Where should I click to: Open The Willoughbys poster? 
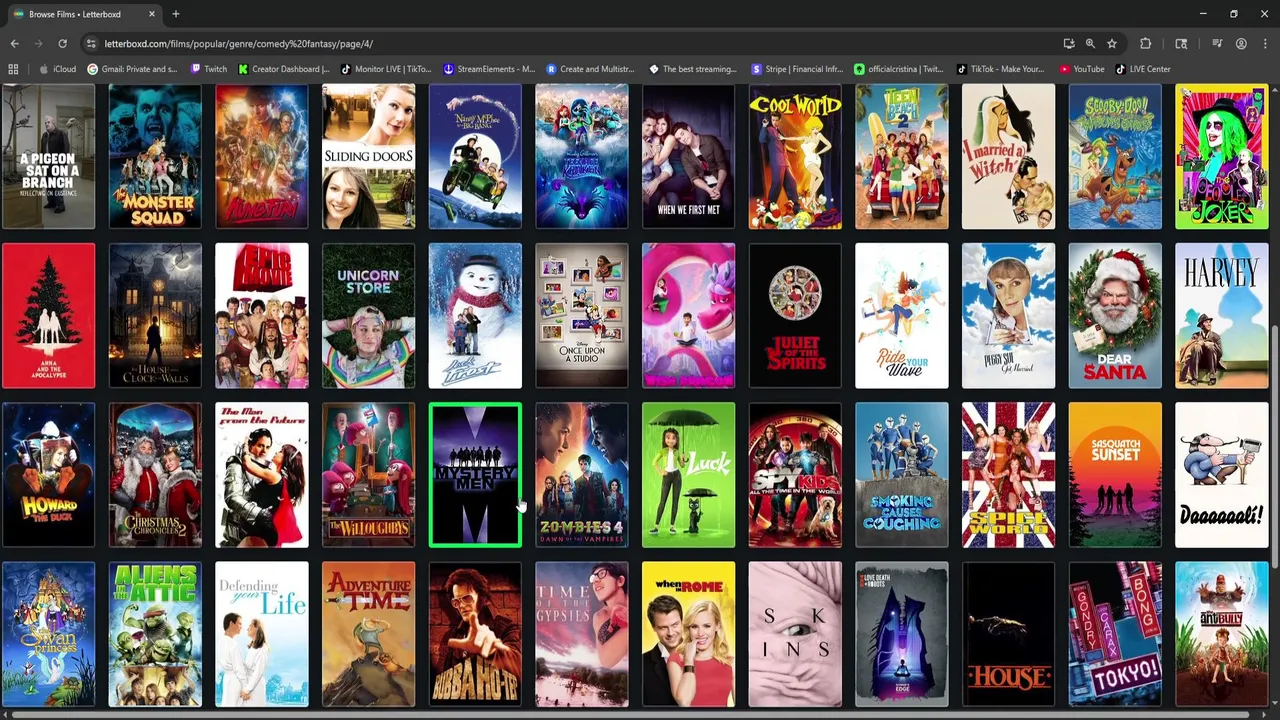(368, 475)
